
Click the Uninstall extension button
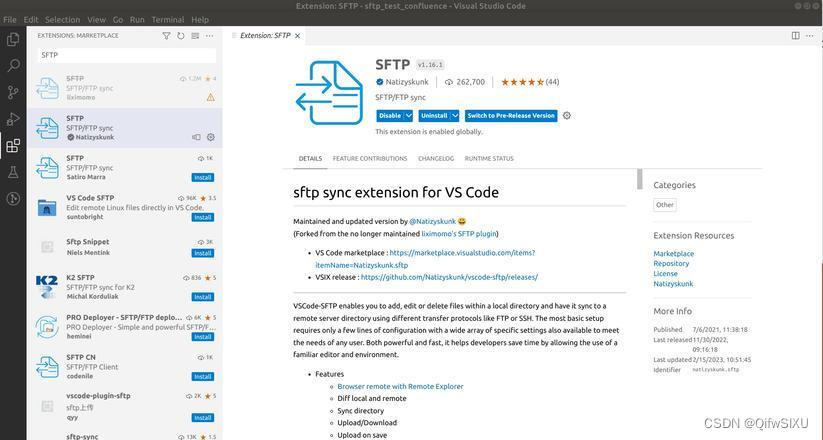[x=434, y=116]
